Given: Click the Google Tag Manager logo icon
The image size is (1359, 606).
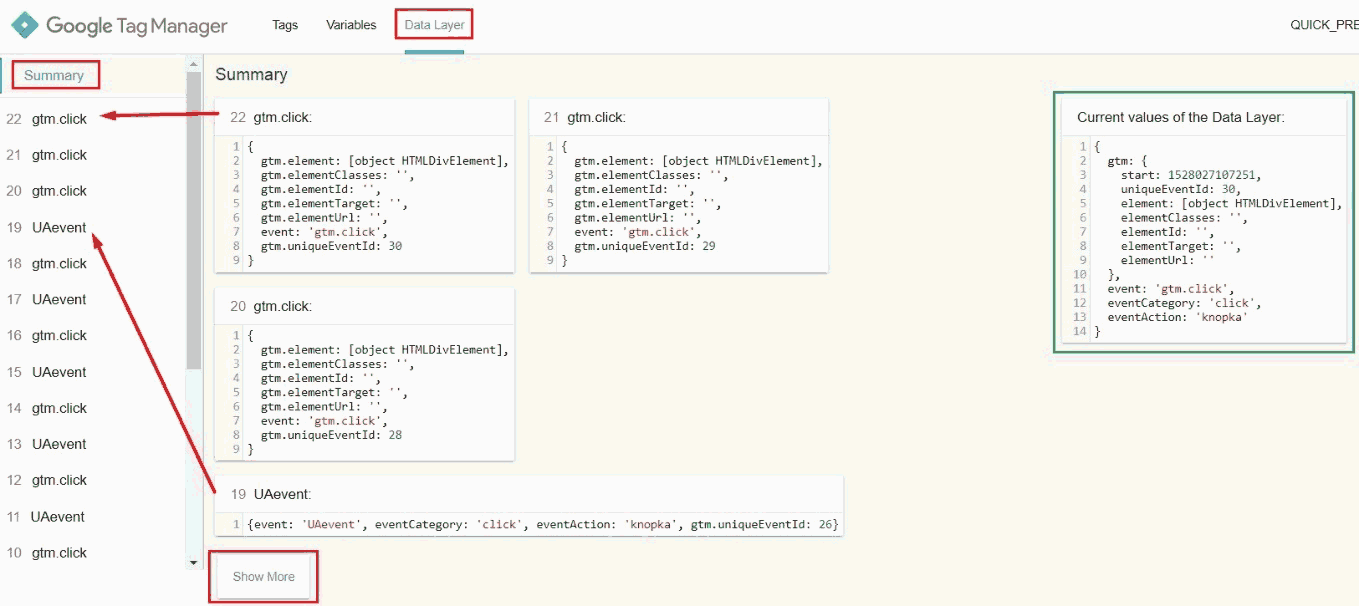Looking at the screenshot, I should click(x=26, y=25).
